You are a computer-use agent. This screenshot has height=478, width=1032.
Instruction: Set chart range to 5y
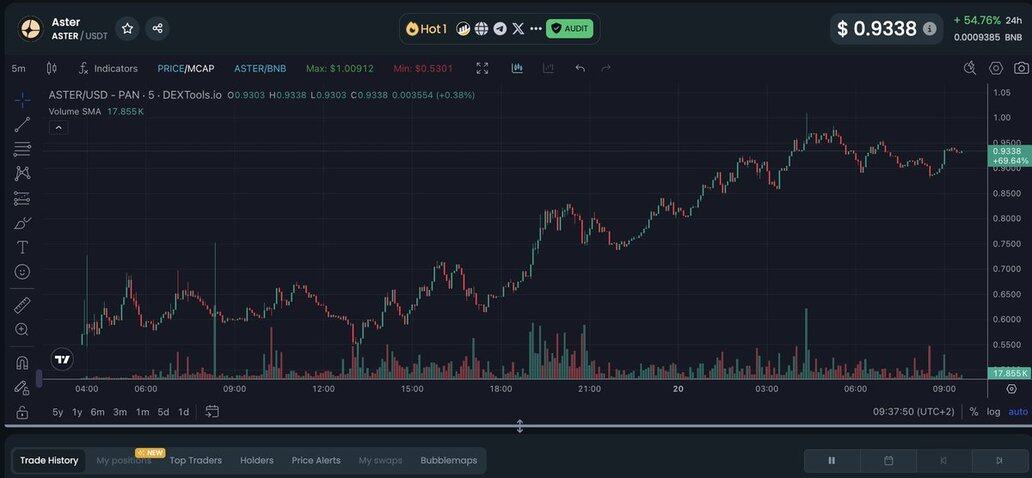coord(58,412)
